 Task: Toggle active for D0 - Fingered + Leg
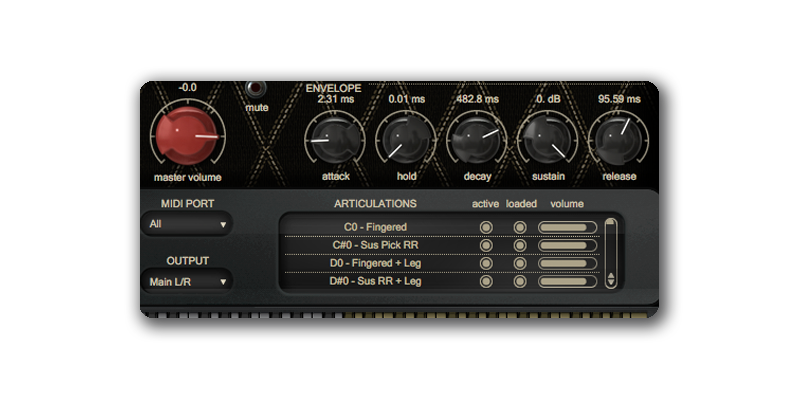pos(487,263)
